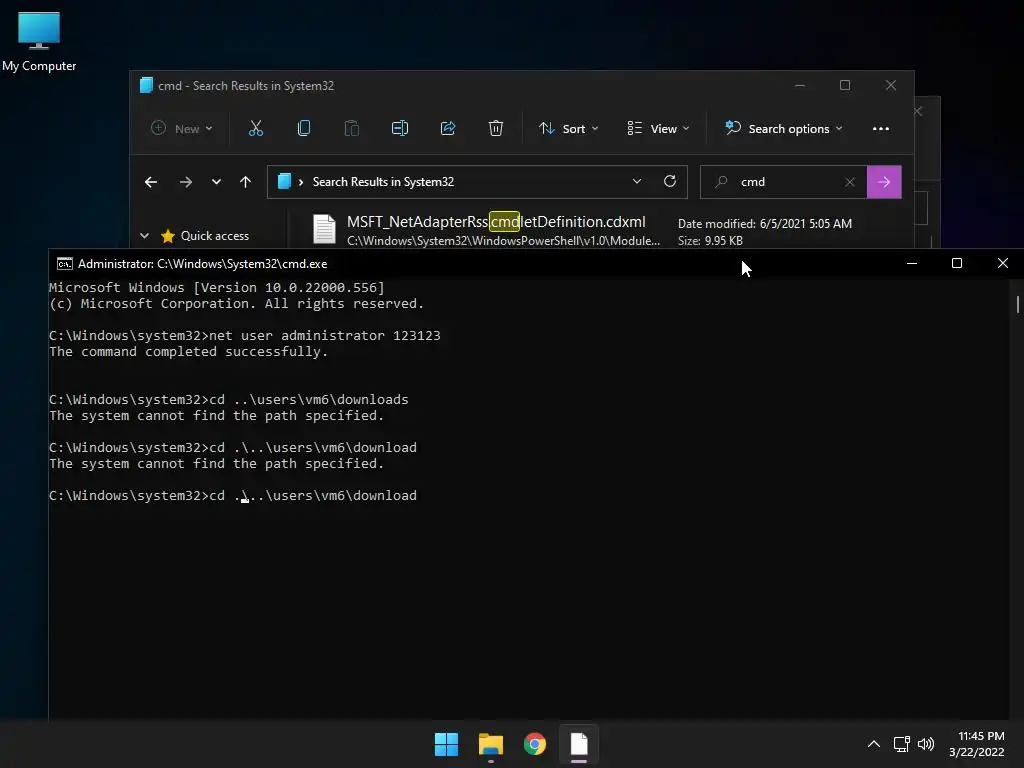Open the View dropdown menu
This screenshot has width=1024, height=768.
tap(658, 129)
